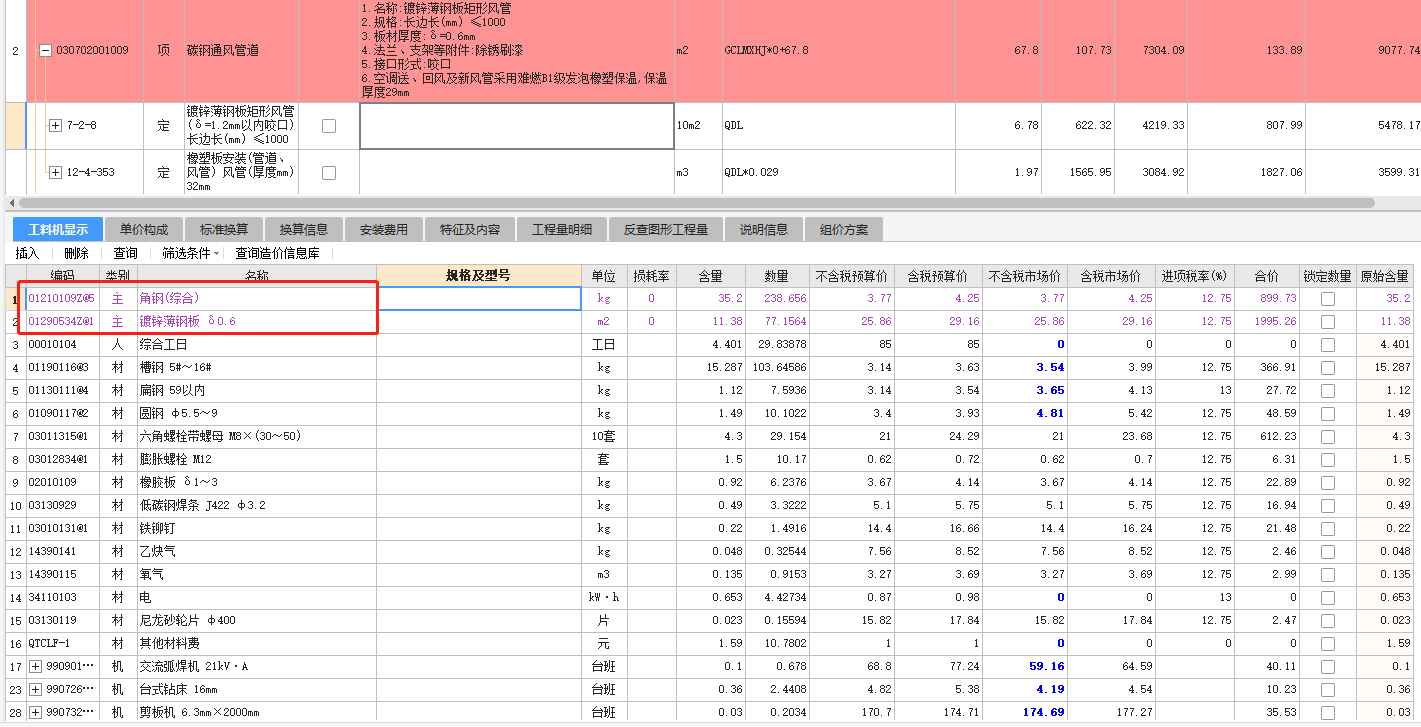1421x727 pixels.
Task: Open the 工程量明细 tab
Action: pyautogui.click(x=562, y=230)
